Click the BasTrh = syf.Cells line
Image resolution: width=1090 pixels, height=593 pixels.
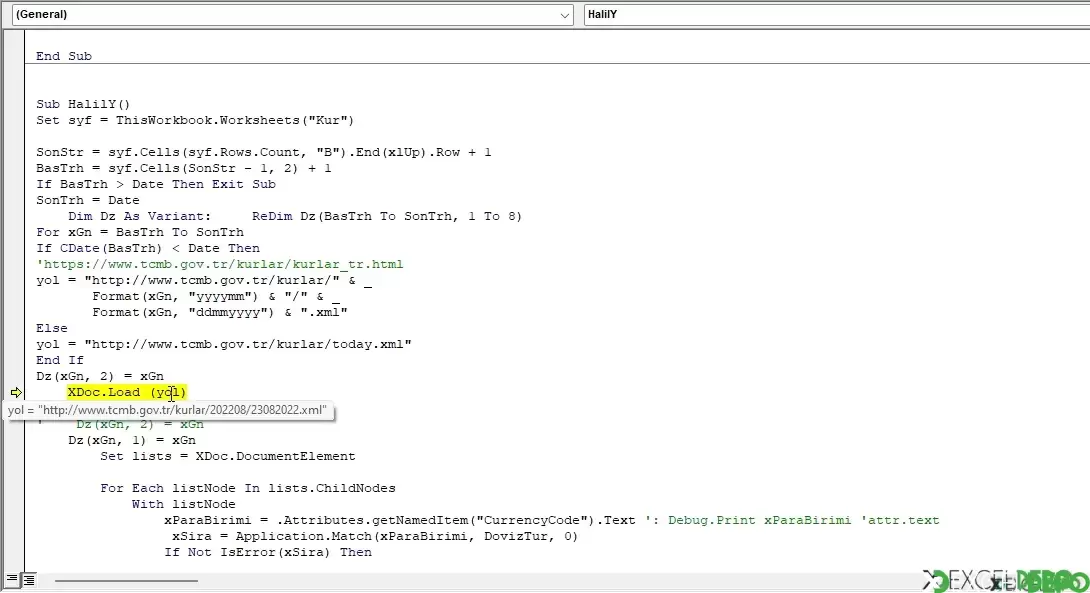coord(184,168)
